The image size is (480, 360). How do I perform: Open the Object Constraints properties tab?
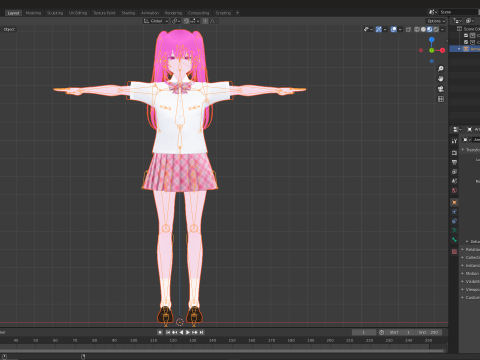(x=454, y=221)
